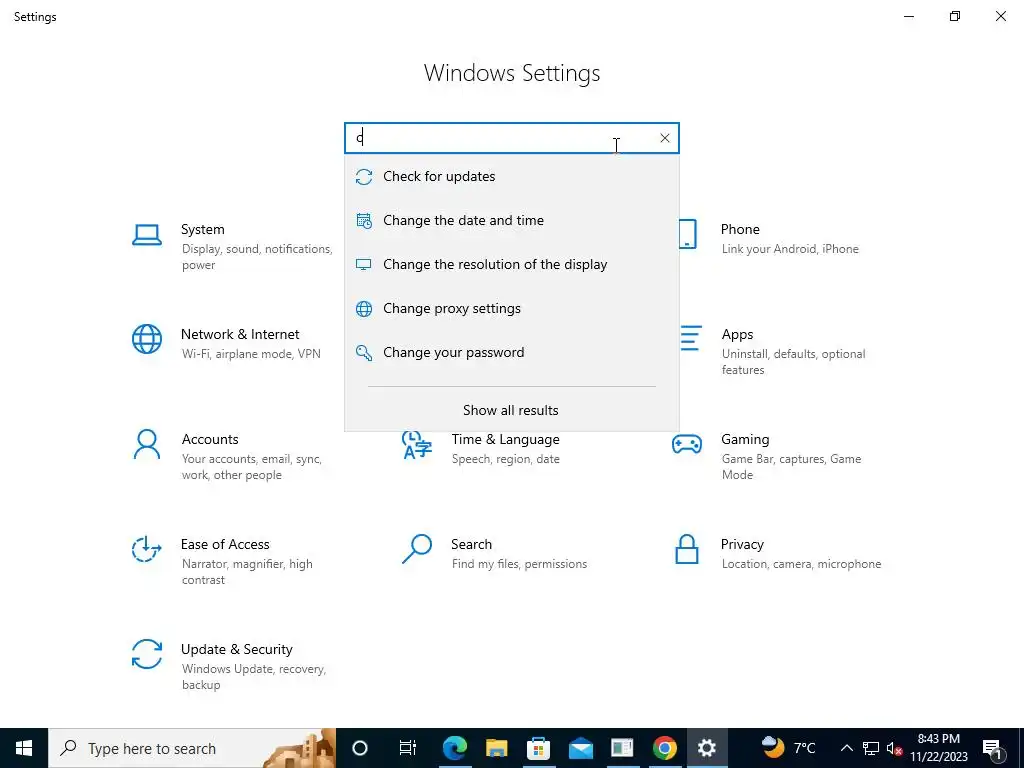Click the Ease of Access title text
Viewport: 1024px width, 768px height.
coord(225,545)
